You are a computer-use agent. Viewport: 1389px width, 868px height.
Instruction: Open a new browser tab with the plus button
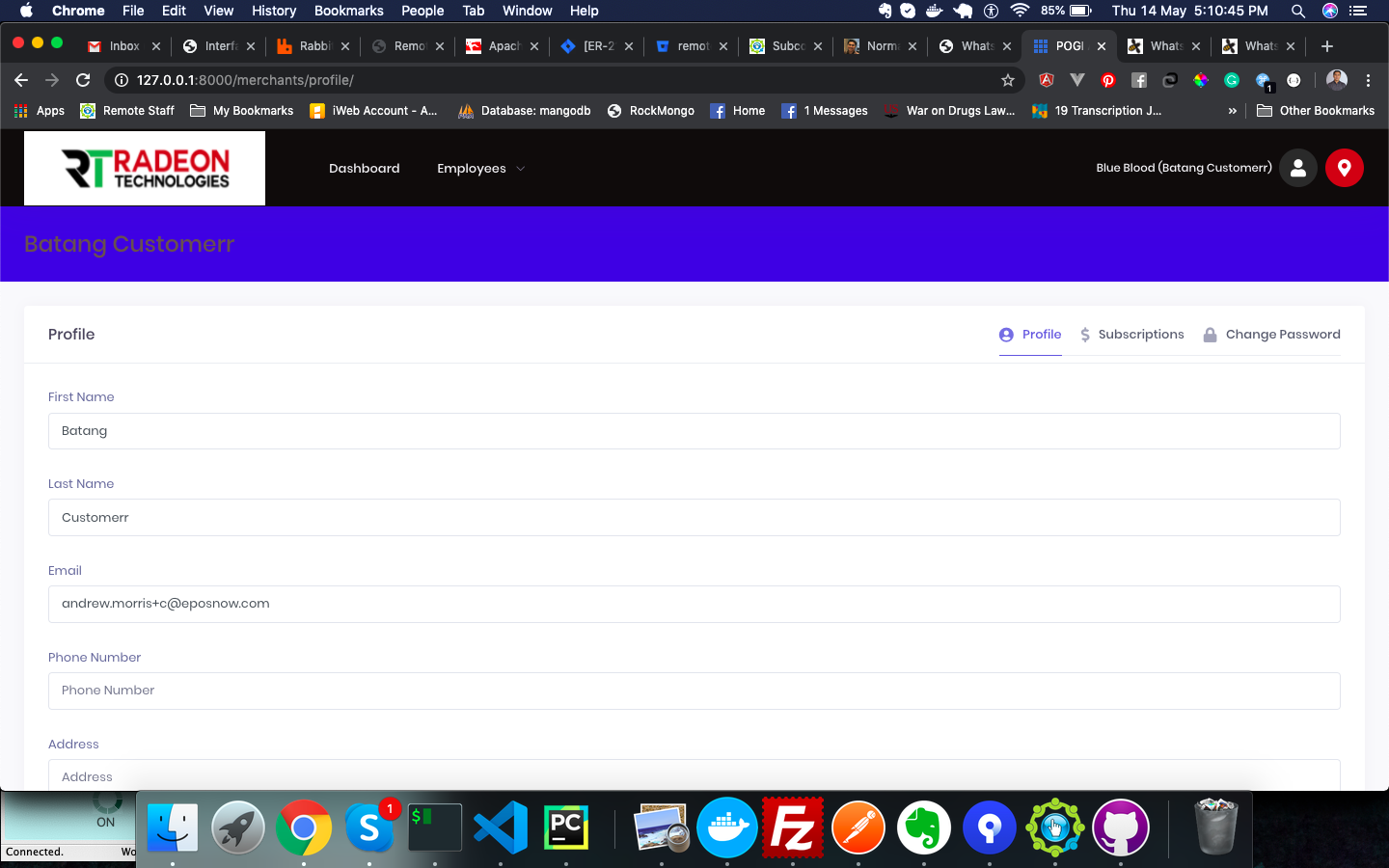point(1327,46)
